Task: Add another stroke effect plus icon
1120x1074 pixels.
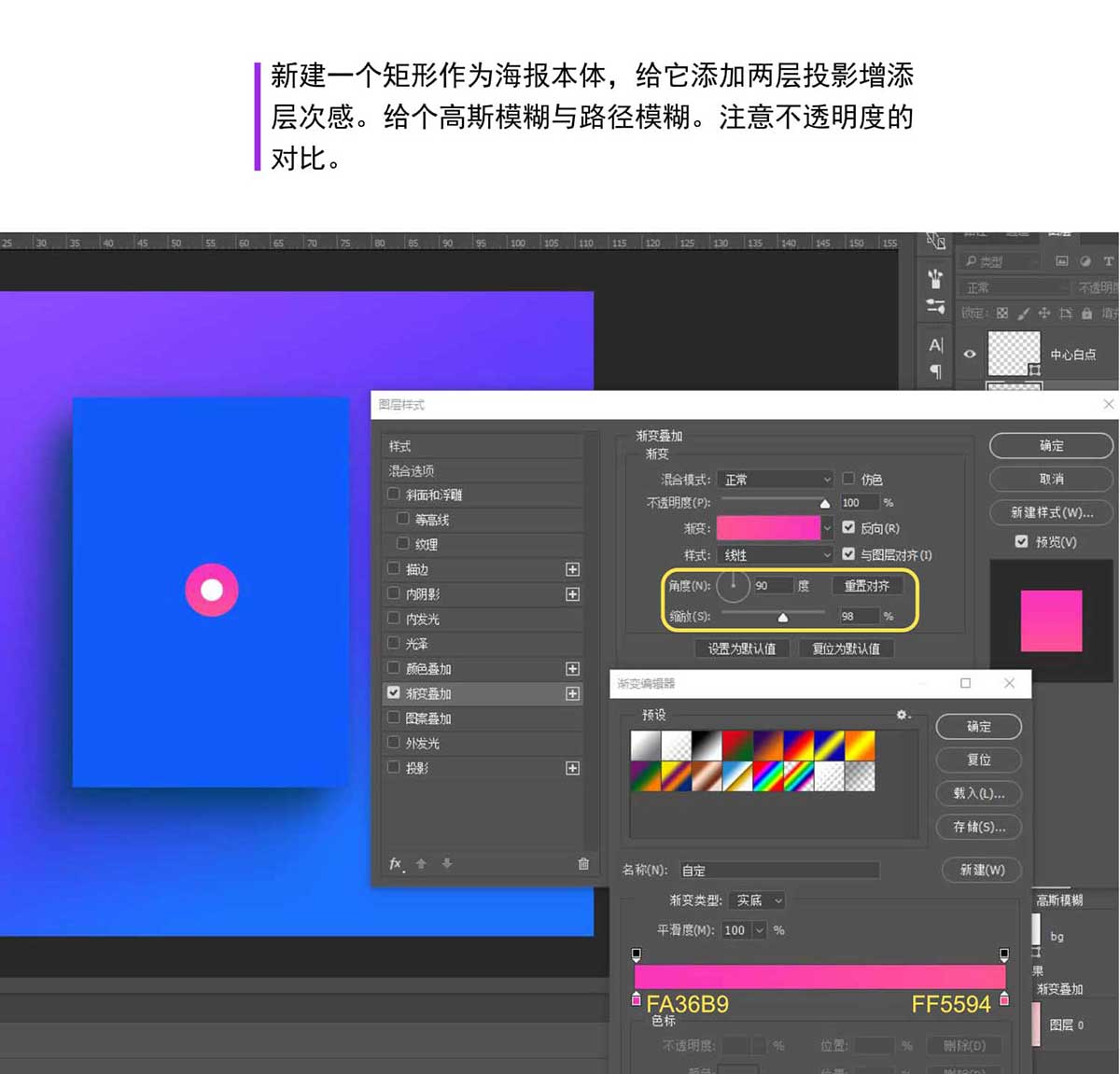Action: point(572,569)
